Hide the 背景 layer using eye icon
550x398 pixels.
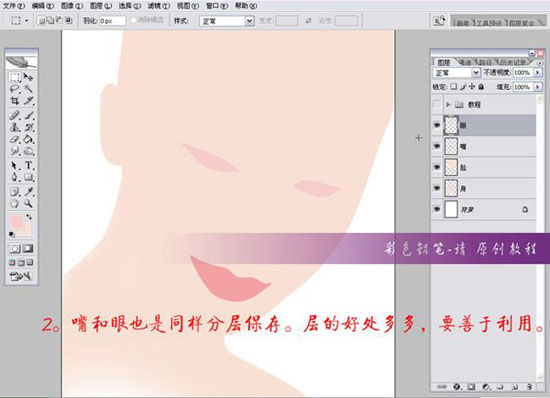click(x=437, y=209)
